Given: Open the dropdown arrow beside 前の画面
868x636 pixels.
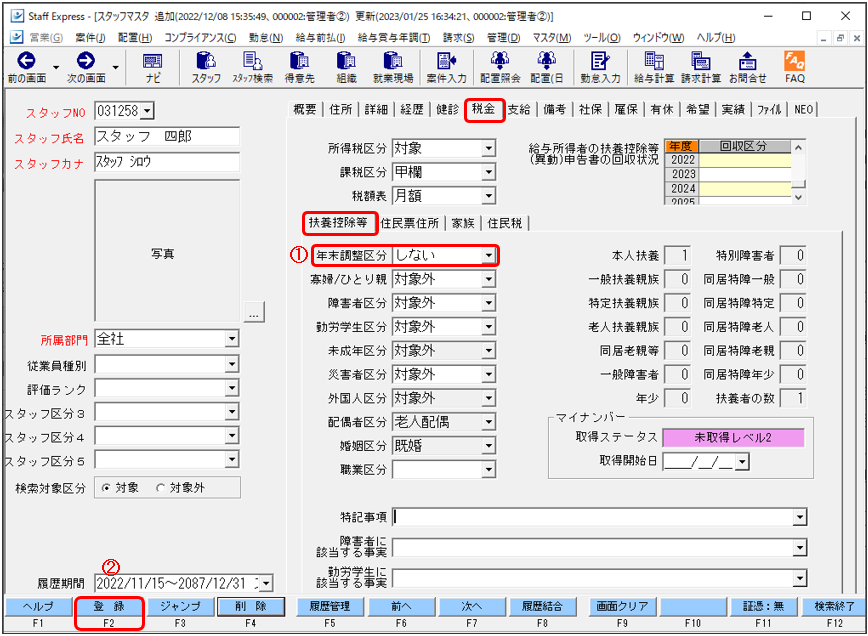Looking at the screenshot, I should [56, 68].
